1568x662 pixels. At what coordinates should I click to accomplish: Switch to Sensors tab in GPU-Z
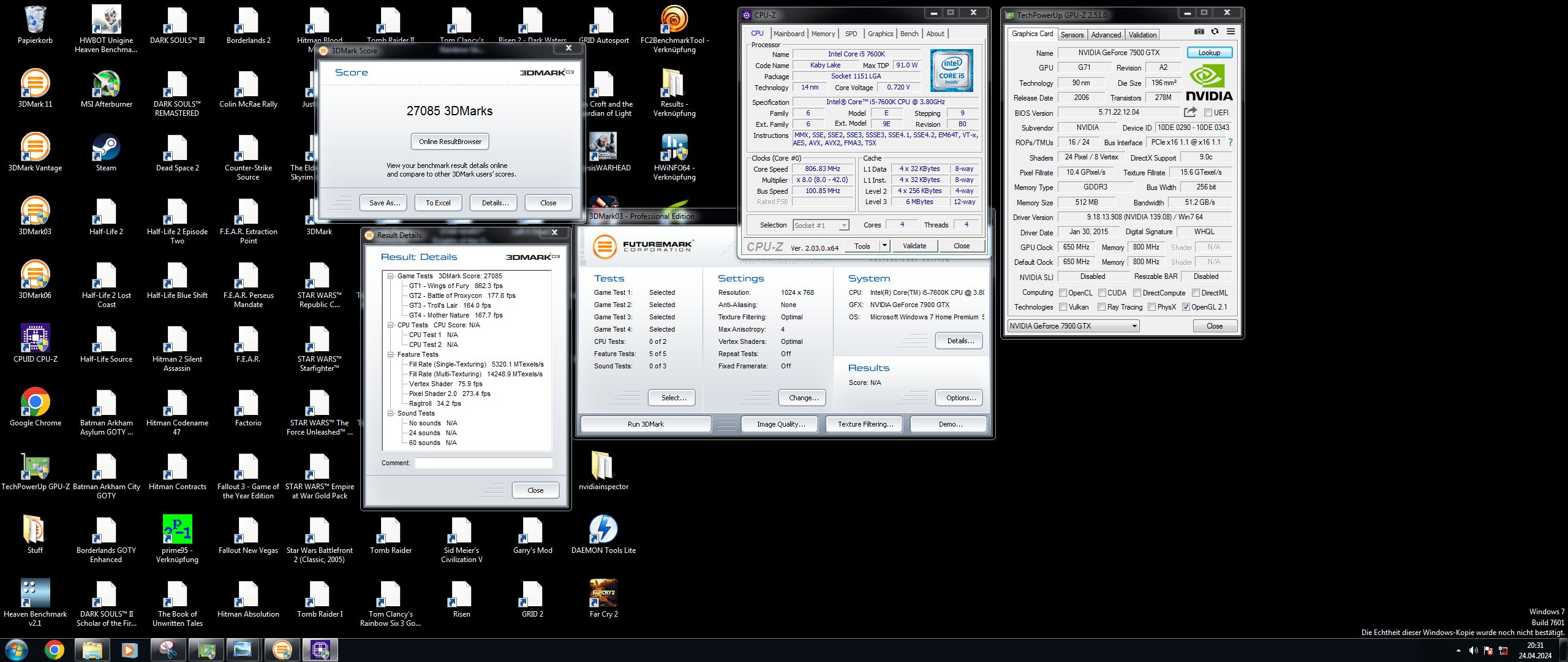tap(1072, 35)
